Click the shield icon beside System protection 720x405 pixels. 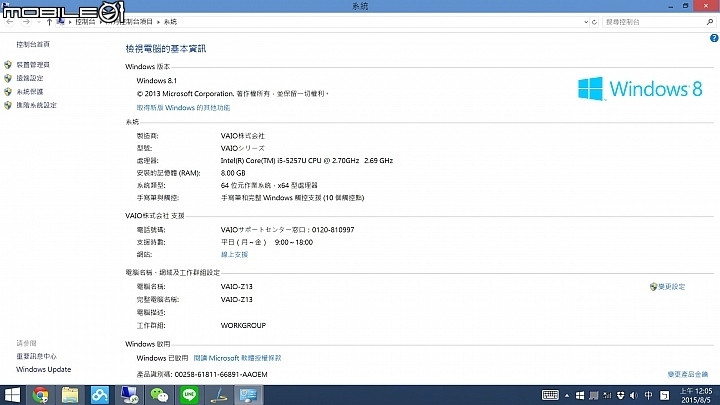[8, 92]
